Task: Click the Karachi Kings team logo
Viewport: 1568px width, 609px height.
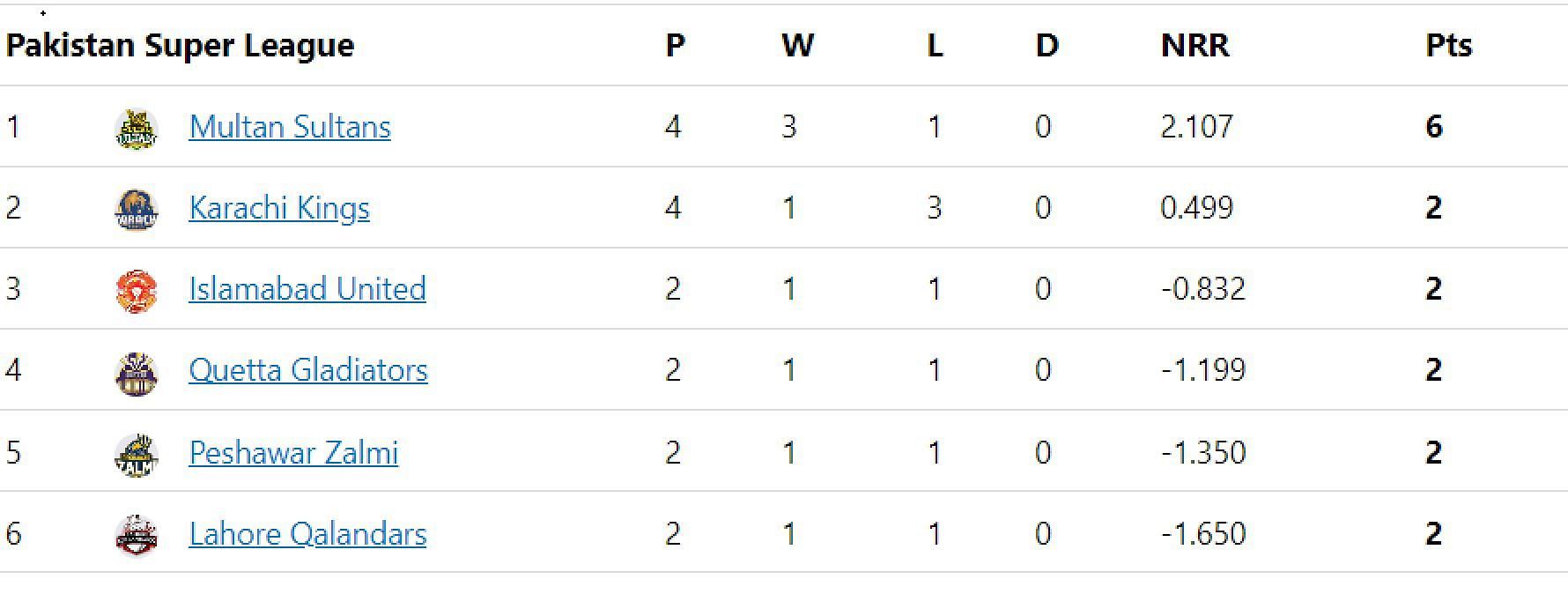Action: (x=137, y=210)
